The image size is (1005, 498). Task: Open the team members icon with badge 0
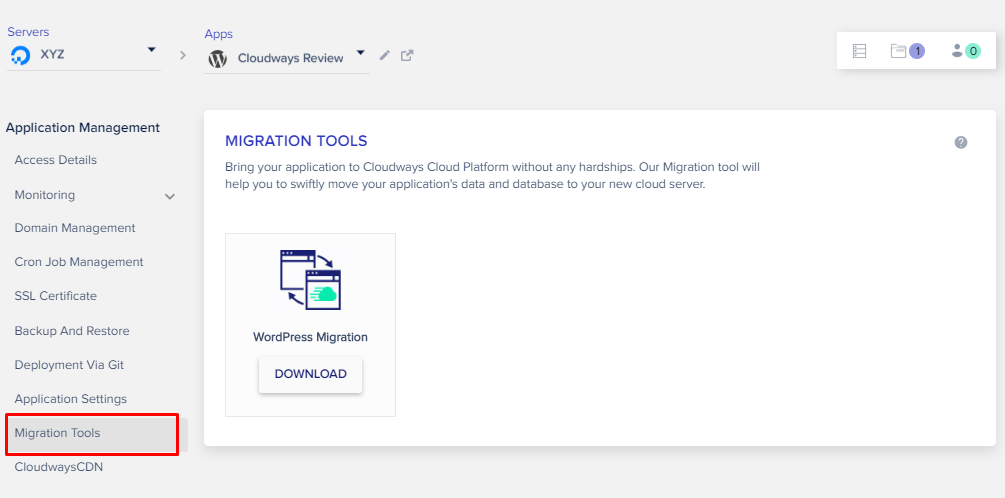coord(966,51)
